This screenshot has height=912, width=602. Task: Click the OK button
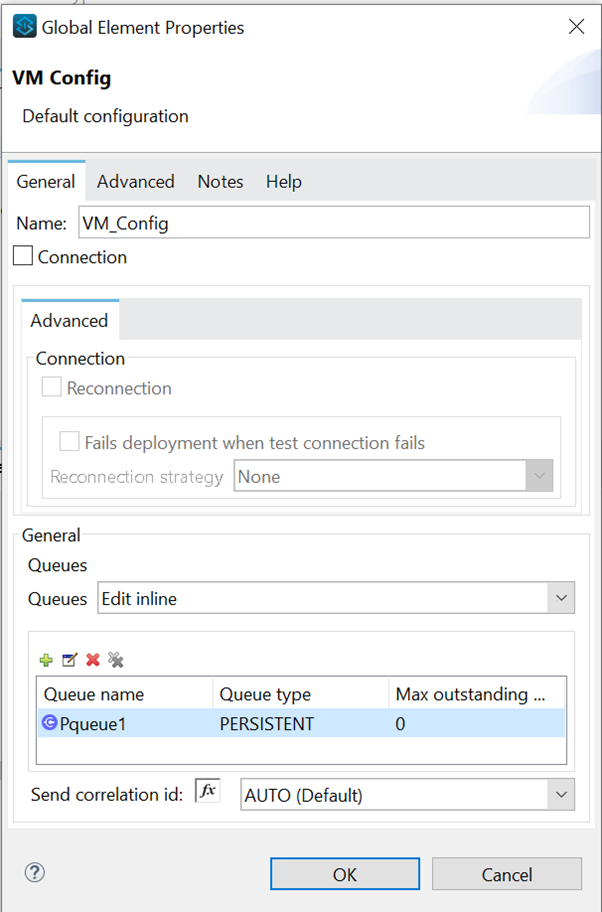pos(344,872)
